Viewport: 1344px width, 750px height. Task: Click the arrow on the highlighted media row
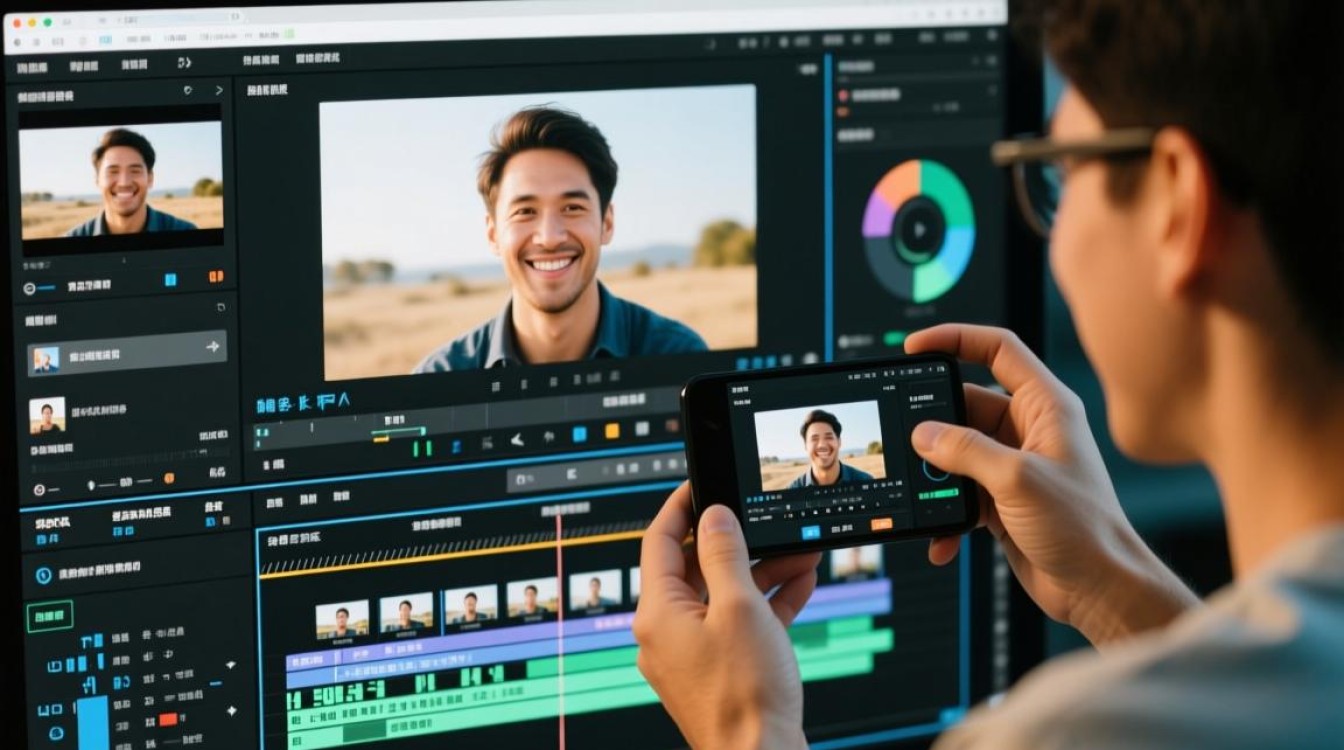[213, 346]
